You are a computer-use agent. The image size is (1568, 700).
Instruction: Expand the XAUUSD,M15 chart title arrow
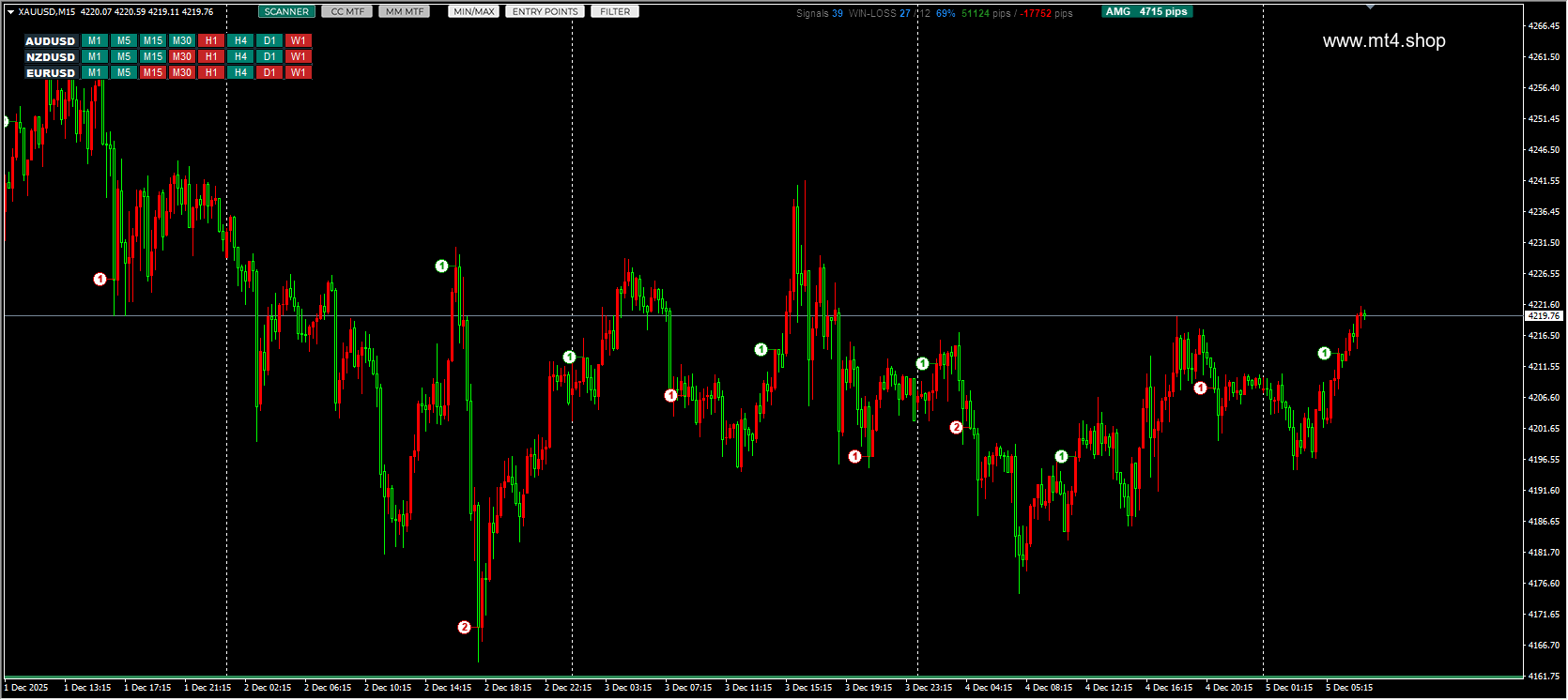10,12
